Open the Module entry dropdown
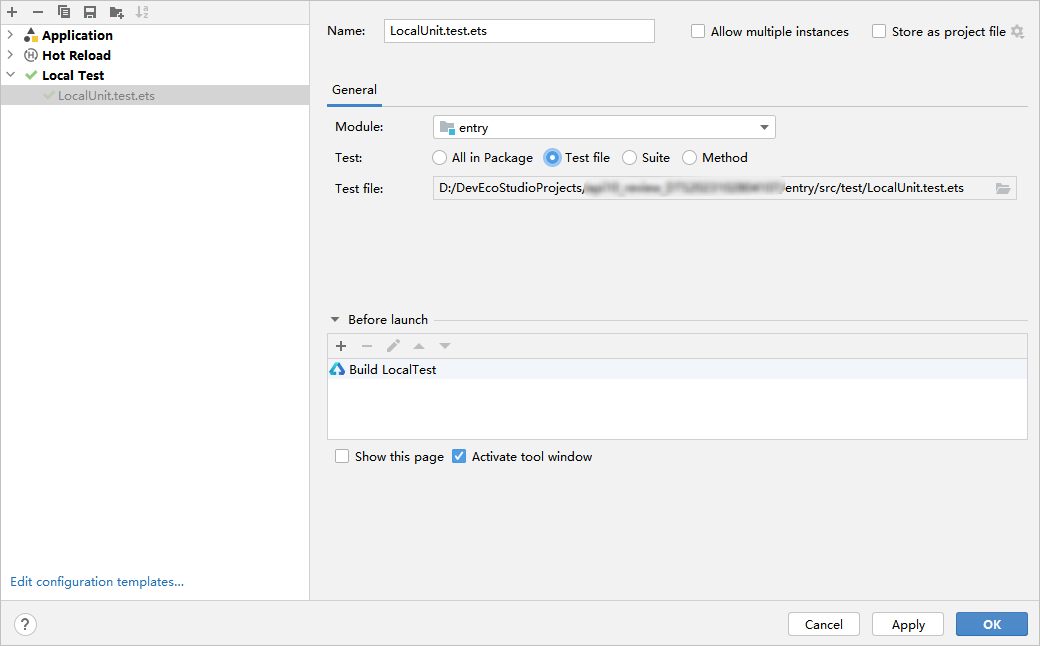The height and width of the screenshot is (646, 1040). pos(604,128)
